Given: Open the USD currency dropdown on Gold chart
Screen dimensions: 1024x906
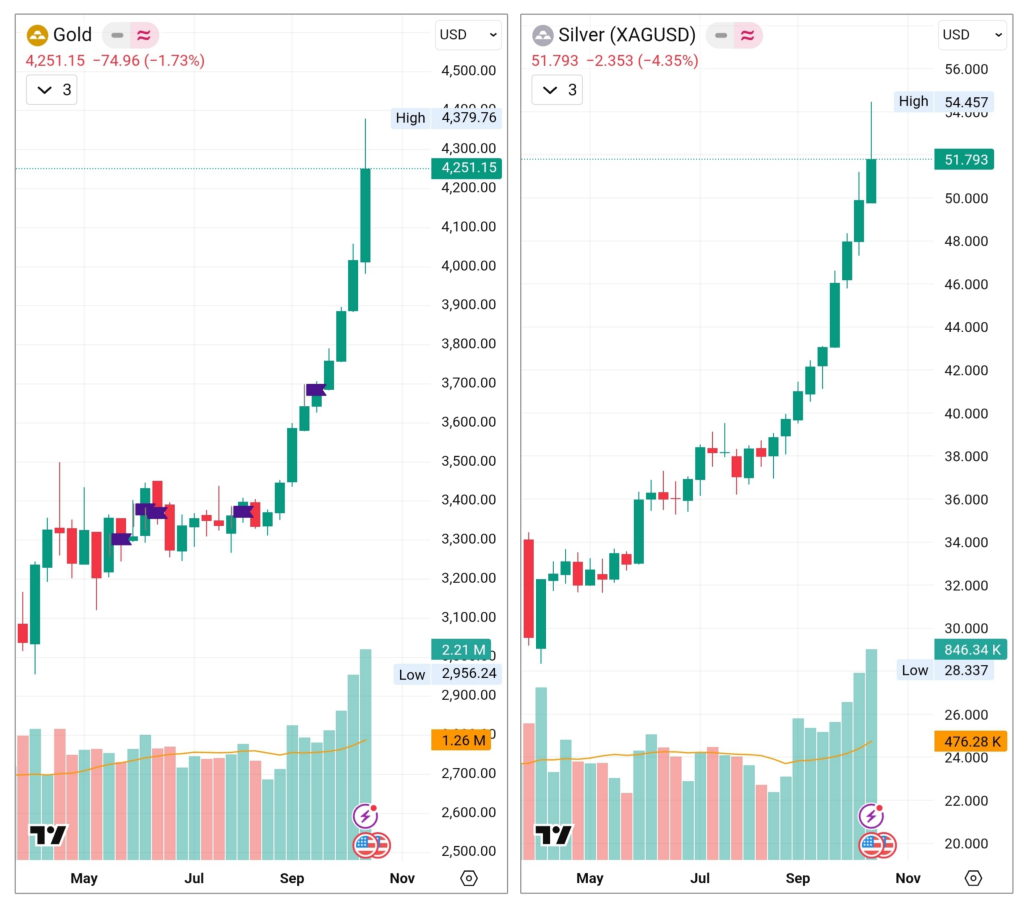Looking at the screenshot, I should point(468,35).
